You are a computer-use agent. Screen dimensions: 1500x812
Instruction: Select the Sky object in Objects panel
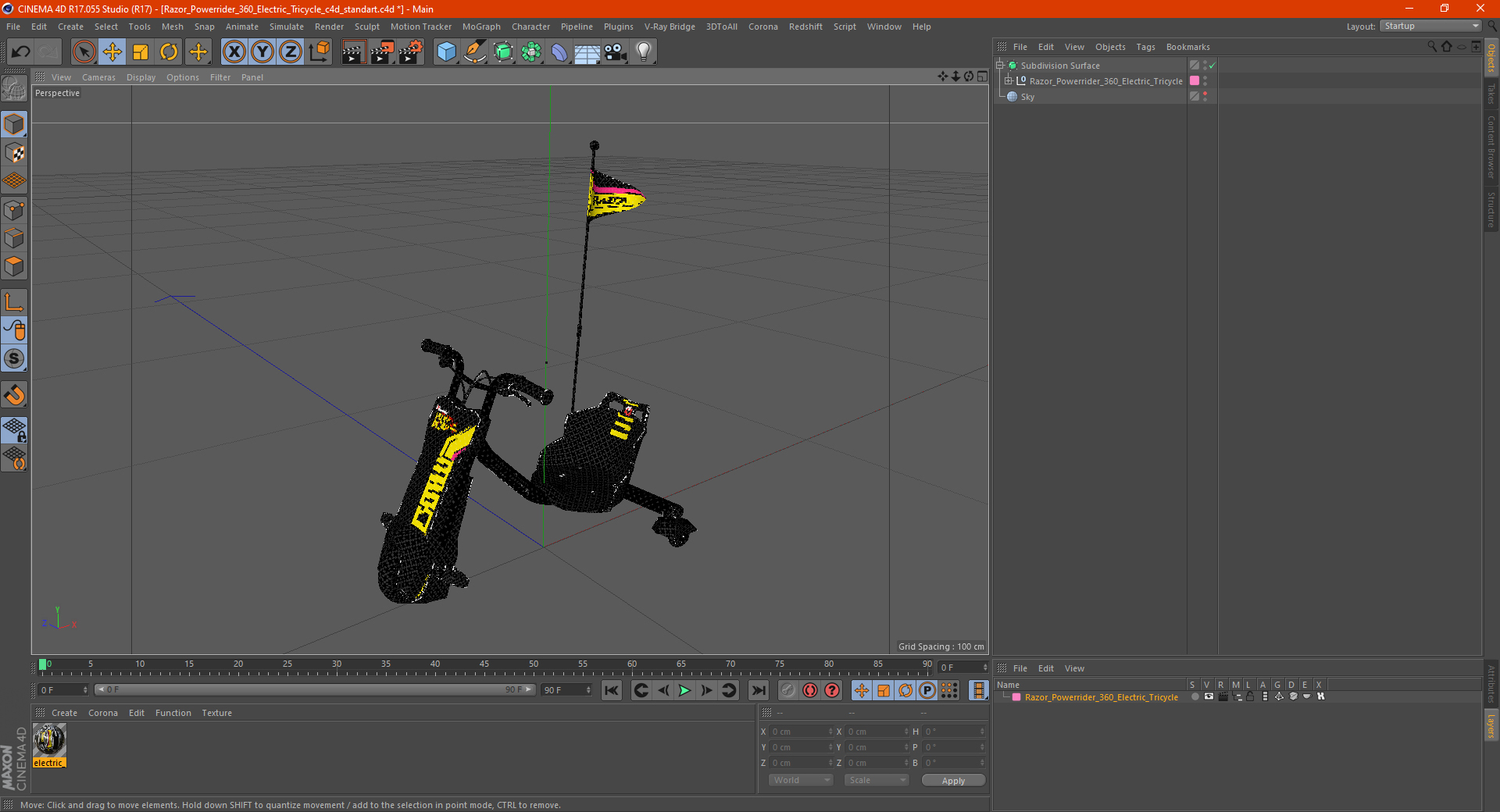[x=1027, y=97]
